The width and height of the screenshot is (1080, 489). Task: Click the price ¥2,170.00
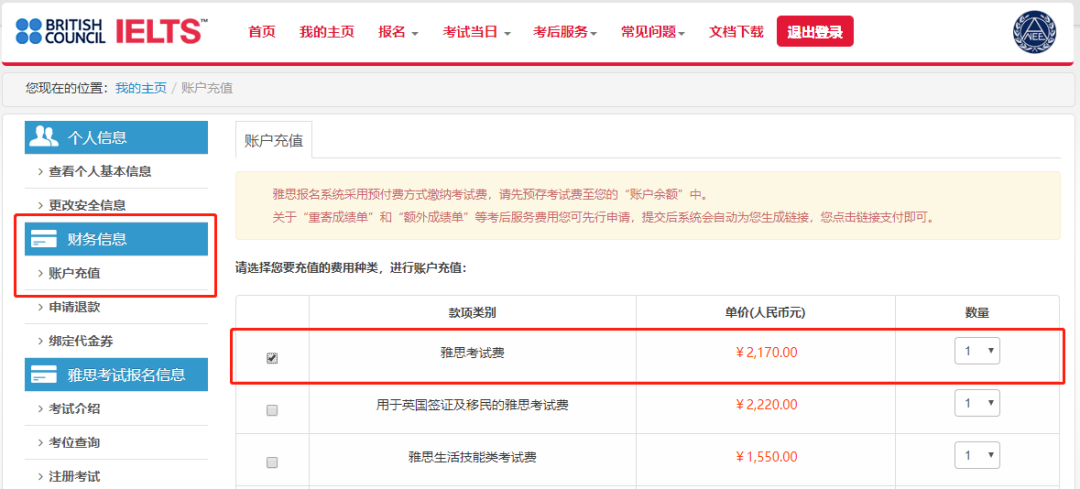click(x=767, y=353)
